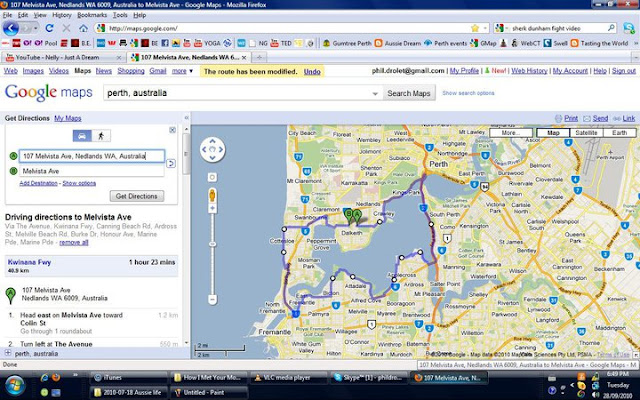
Task: Expand the perth, australia result at bottom
Action: pos(8,353)
